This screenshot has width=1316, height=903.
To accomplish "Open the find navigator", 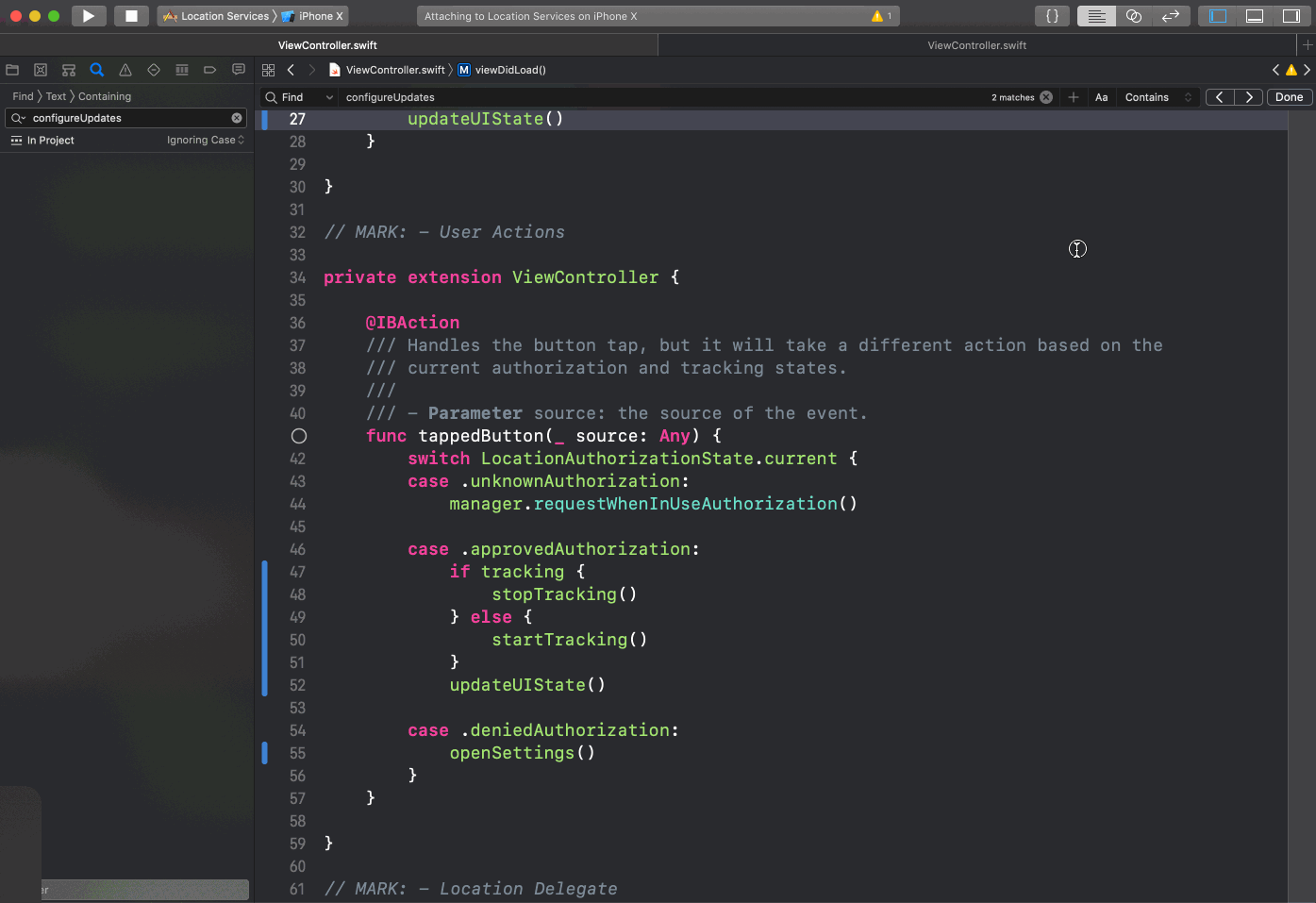I will pos(96,70).
